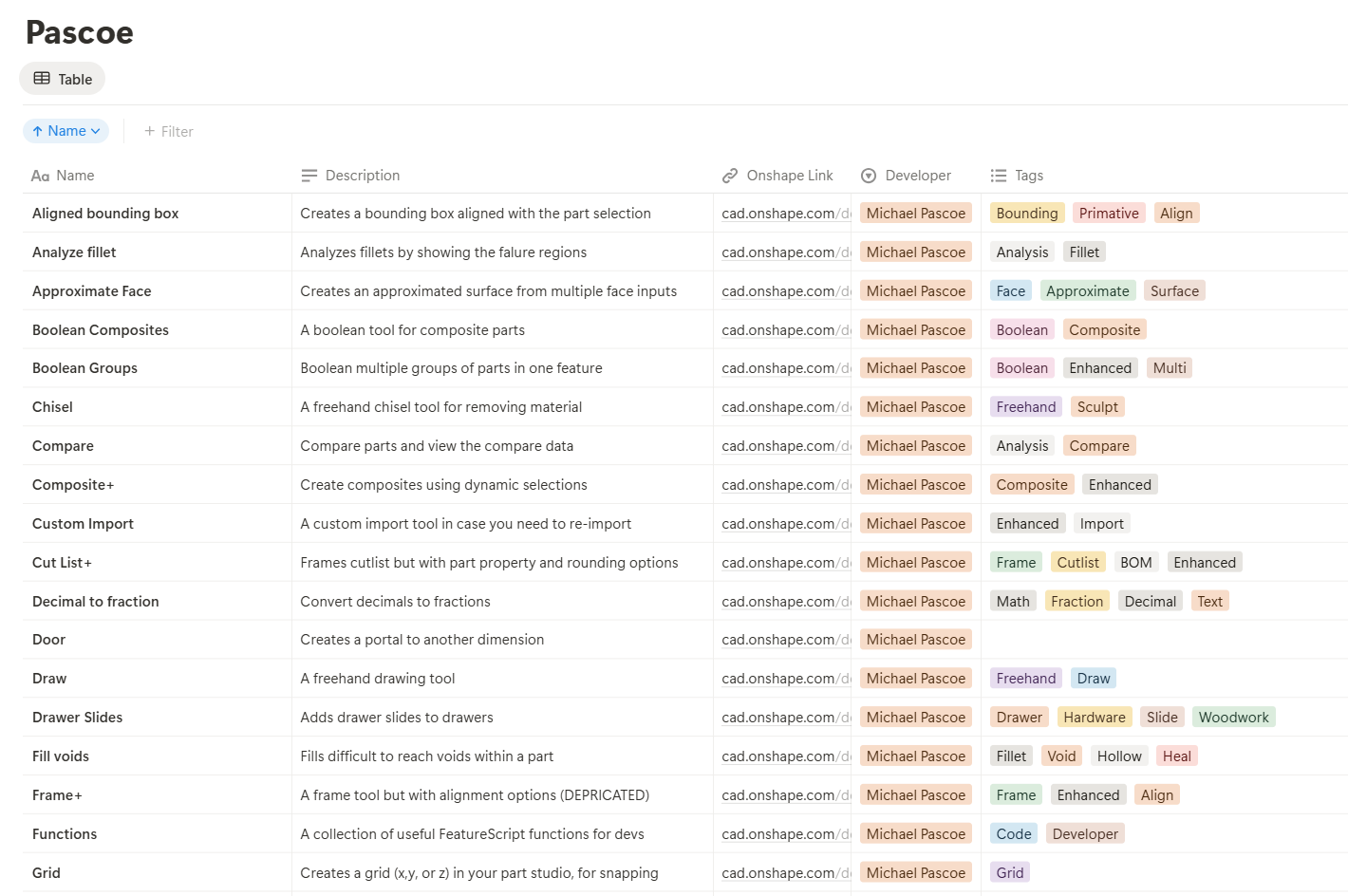Viewport: 1348px width, 896px height.
Task: Click 'Convert decimals to fractions' description
Action: (x=395, y=602)
